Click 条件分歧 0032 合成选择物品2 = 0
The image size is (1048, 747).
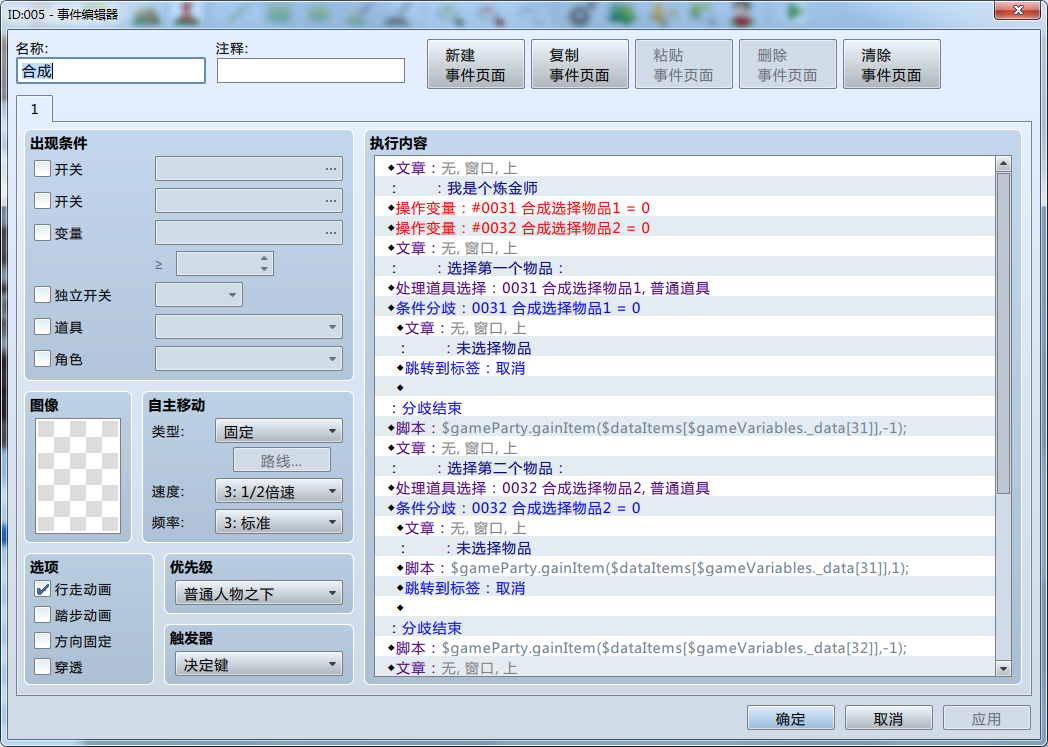685,508
